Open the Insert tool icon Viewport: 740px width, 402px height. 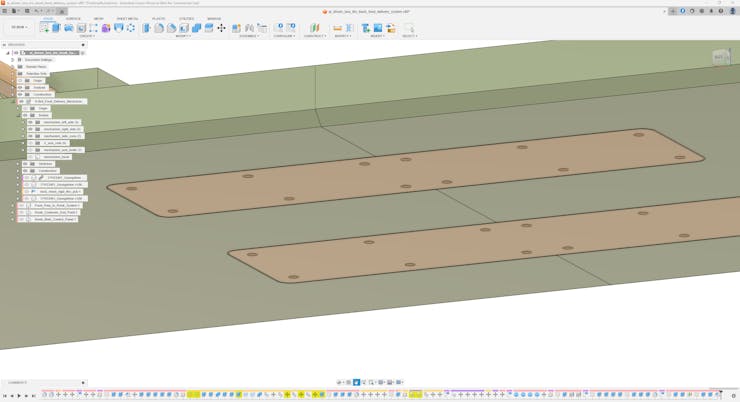(366, 28)
